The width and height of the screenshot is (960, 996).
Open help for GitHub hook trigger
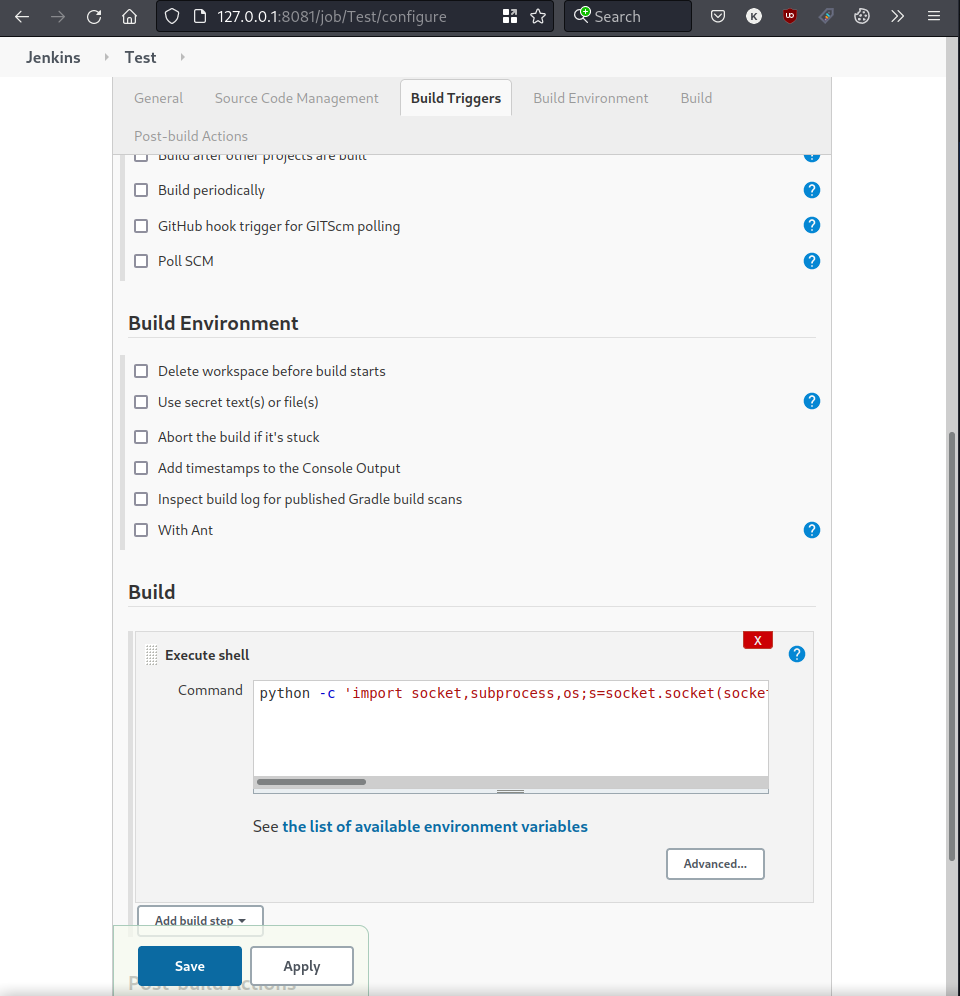pos(811,225)
